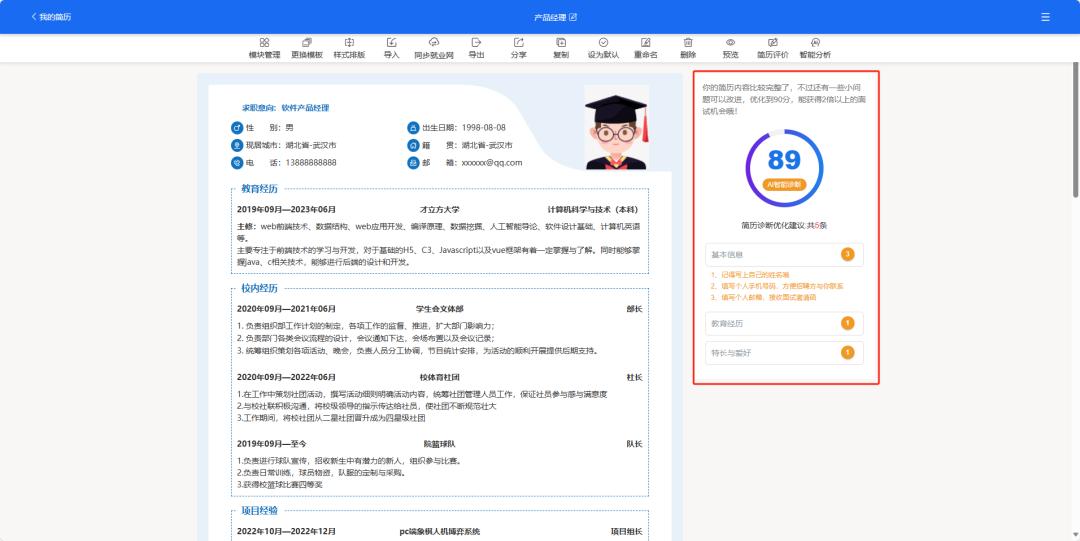Click the 89 score progress ring

tap(784, 160)
